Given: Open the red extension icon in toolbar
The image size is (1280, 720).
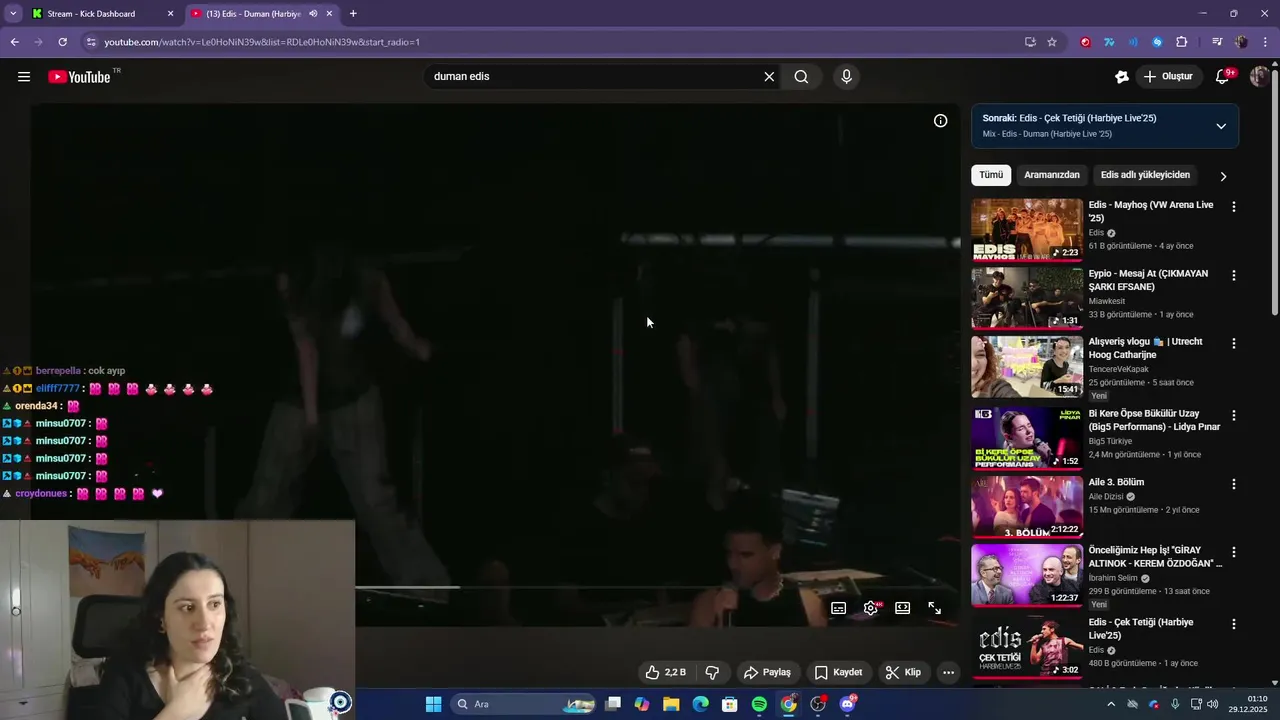Looking at the screenshot, I should pyautogui.click(x=1085, y=42).
